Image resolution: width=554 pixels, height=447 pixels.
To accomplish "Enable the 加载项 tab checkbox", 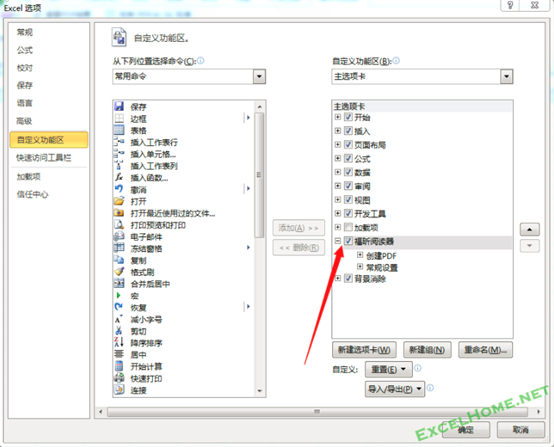I will 348,227.
